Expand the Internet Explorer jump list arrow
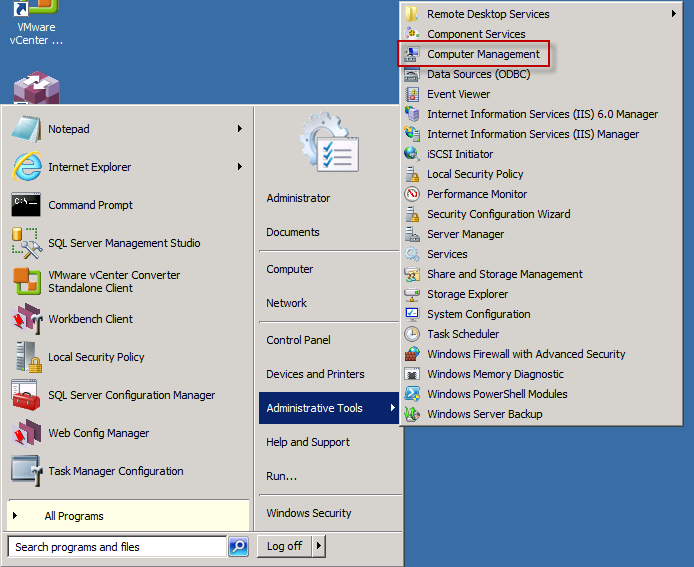This screenshot has width=694, height=567. click(239, 167)
